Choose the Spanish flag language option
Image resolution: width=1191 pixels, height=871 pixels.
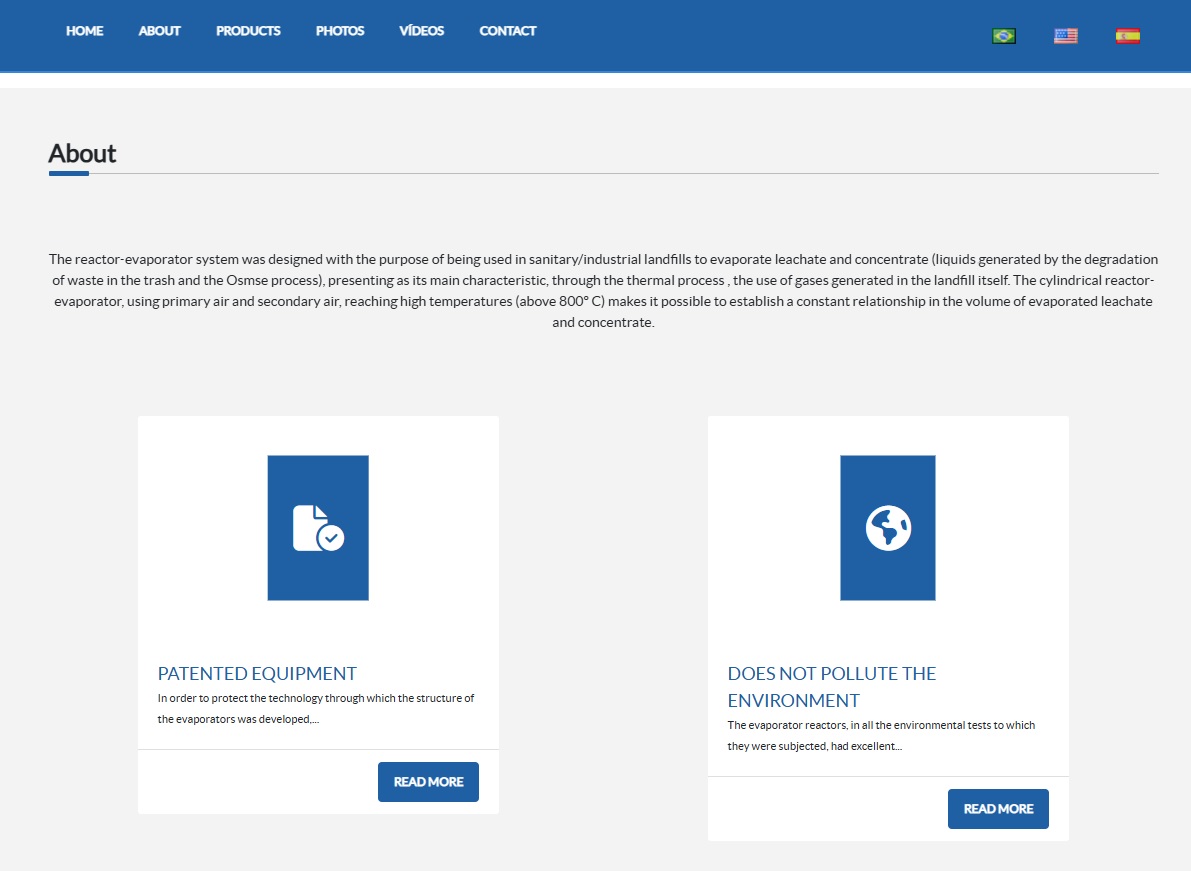click(x=1127, y=36)
